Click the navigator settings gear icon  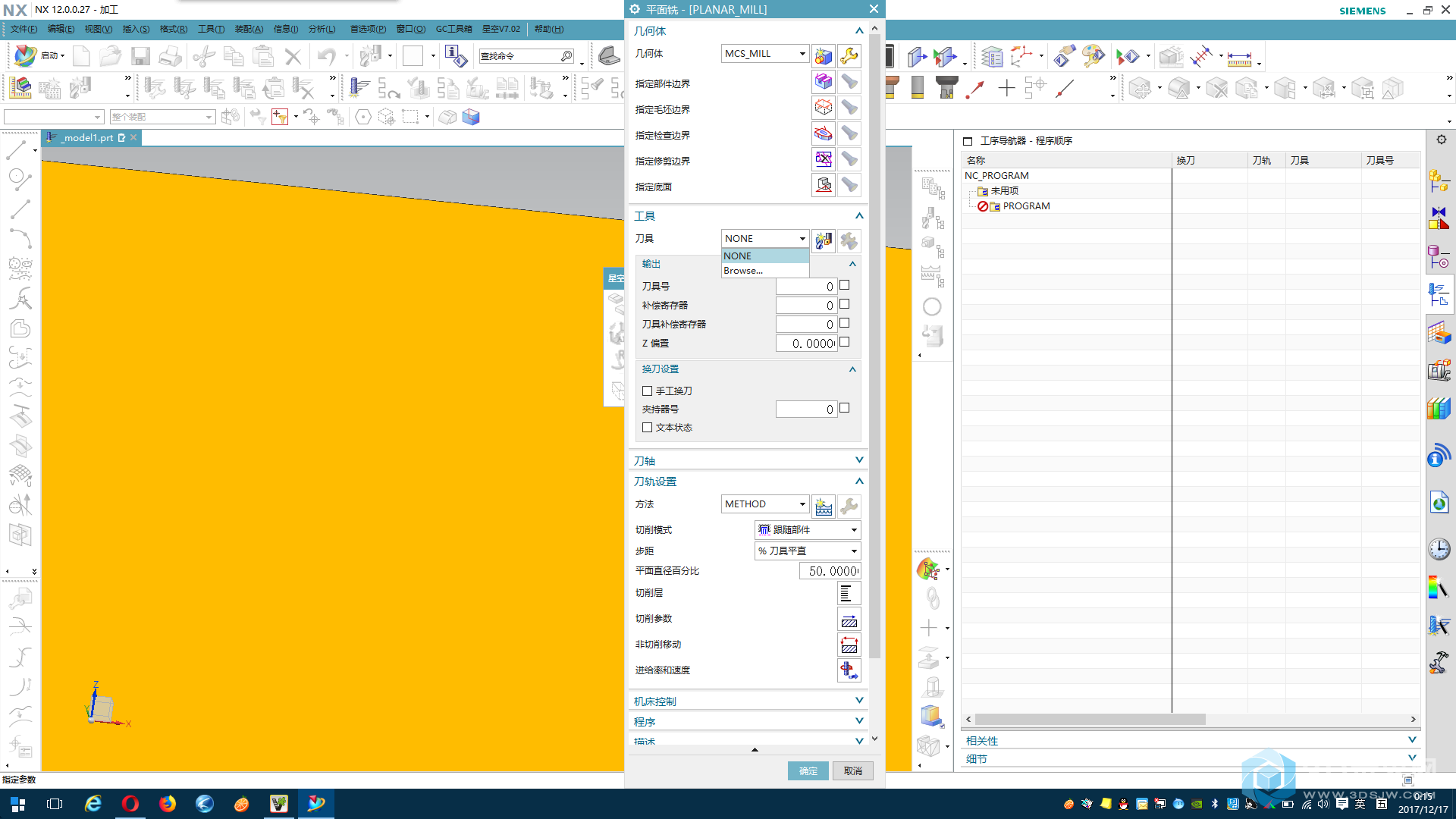point(1442,140)
